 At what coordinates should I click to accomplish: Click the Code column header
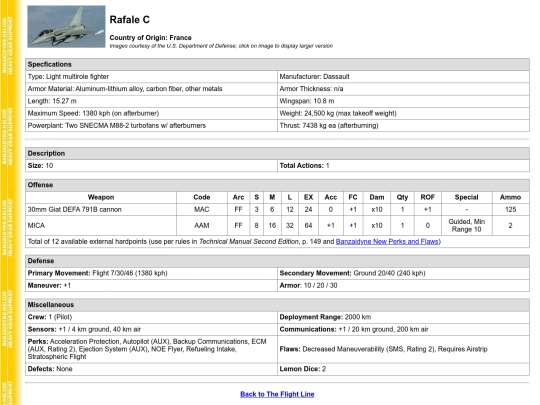pyautogui.click(x=202, y=197)
